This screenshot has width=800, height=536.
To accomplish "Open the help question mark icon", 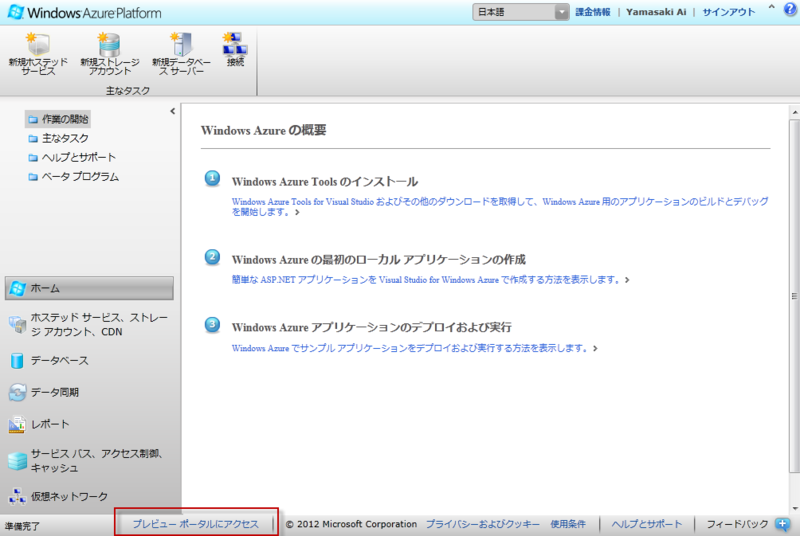I will pos(790,10).
